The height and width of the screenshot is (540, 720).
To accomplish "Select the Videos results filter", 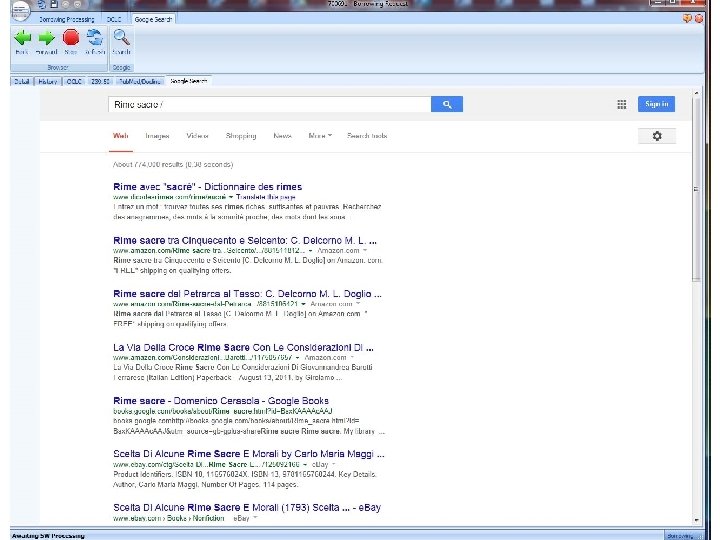I will (197, 136).
